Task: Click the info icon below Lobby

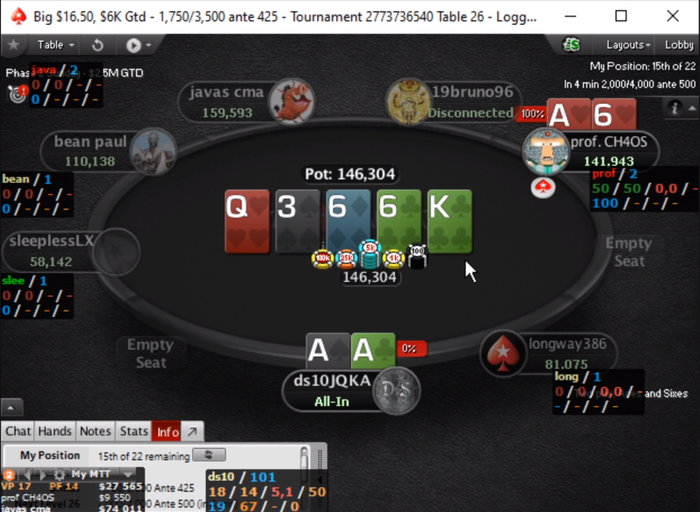Action: tap(675, 108)
